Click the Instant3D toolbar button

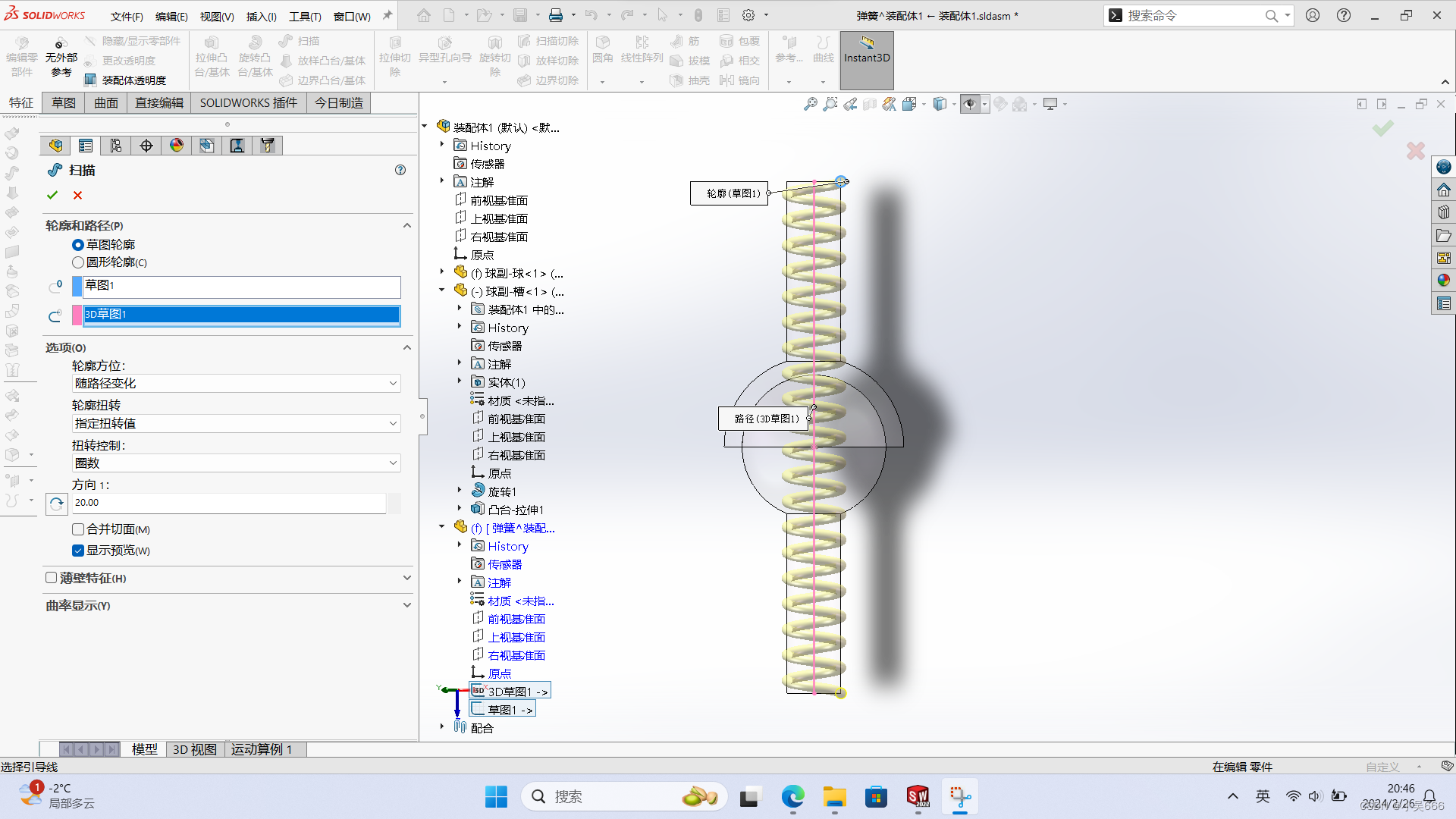pos(867,59)
